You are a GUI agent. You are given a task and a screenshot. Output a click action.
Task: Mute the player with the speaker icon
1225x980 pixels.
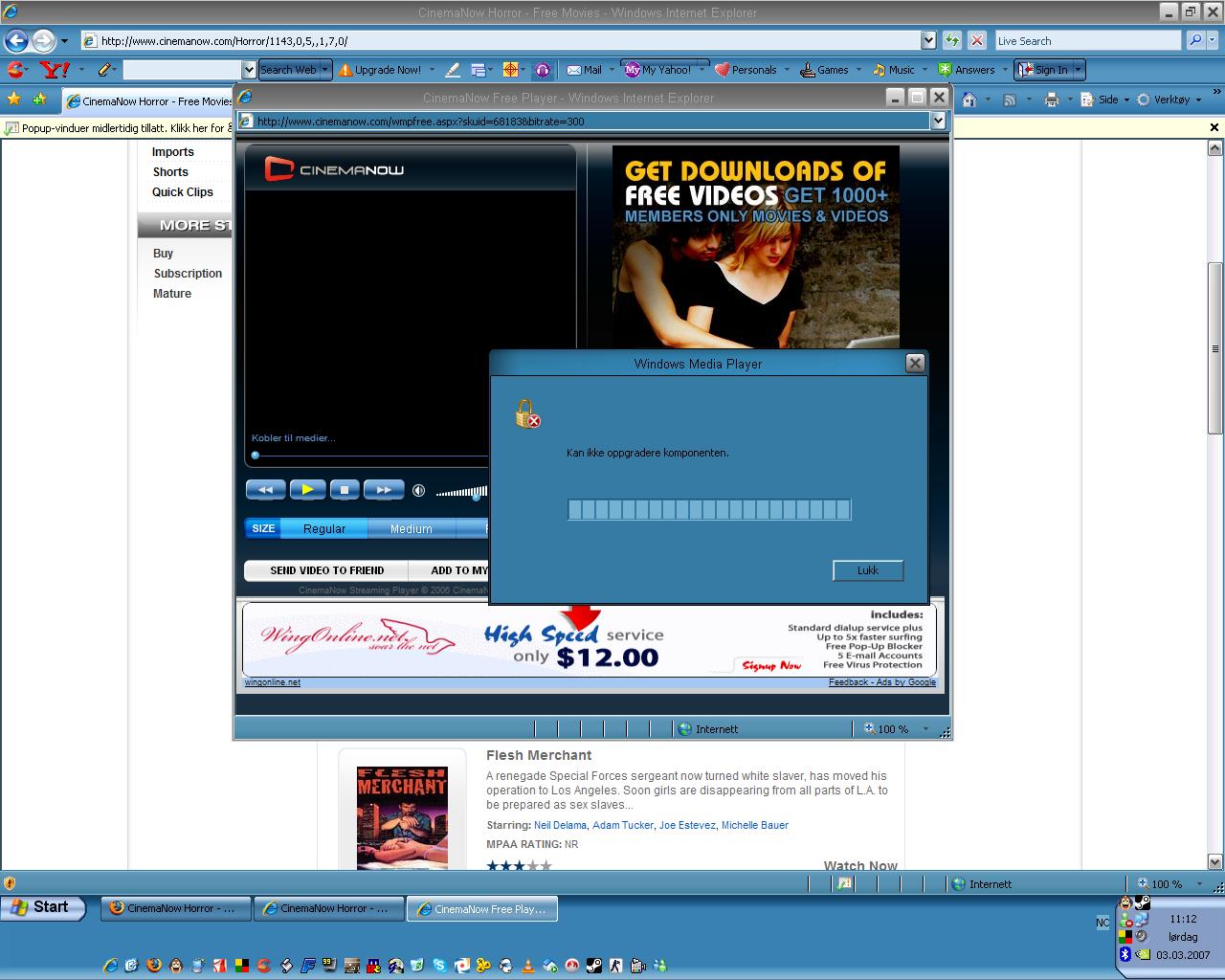pyautogui.click(x=418, y=491)
